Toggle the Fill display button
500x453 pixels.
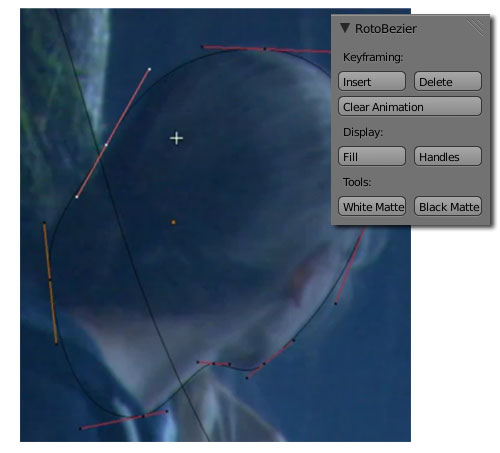pos(372,156)
